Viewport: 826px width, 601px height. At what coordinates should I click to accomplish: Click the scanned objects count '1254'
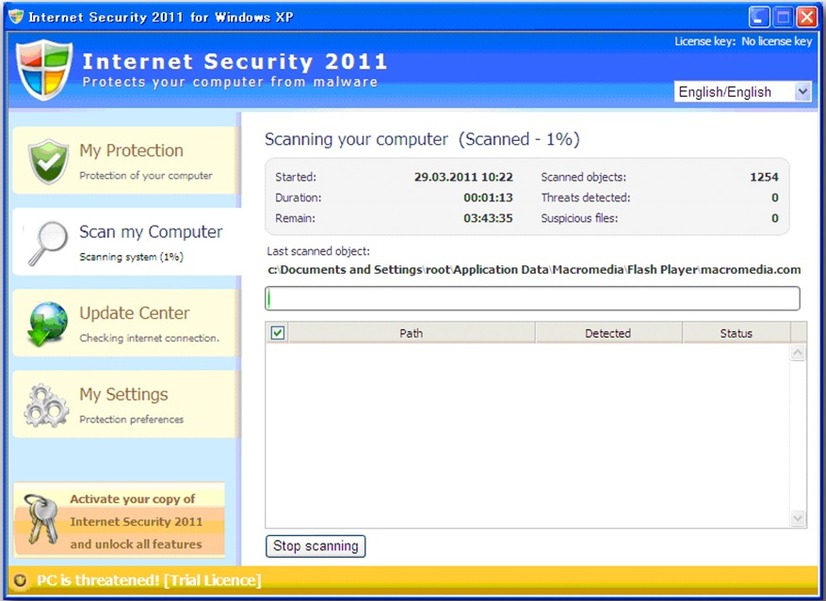pos(764,177)
